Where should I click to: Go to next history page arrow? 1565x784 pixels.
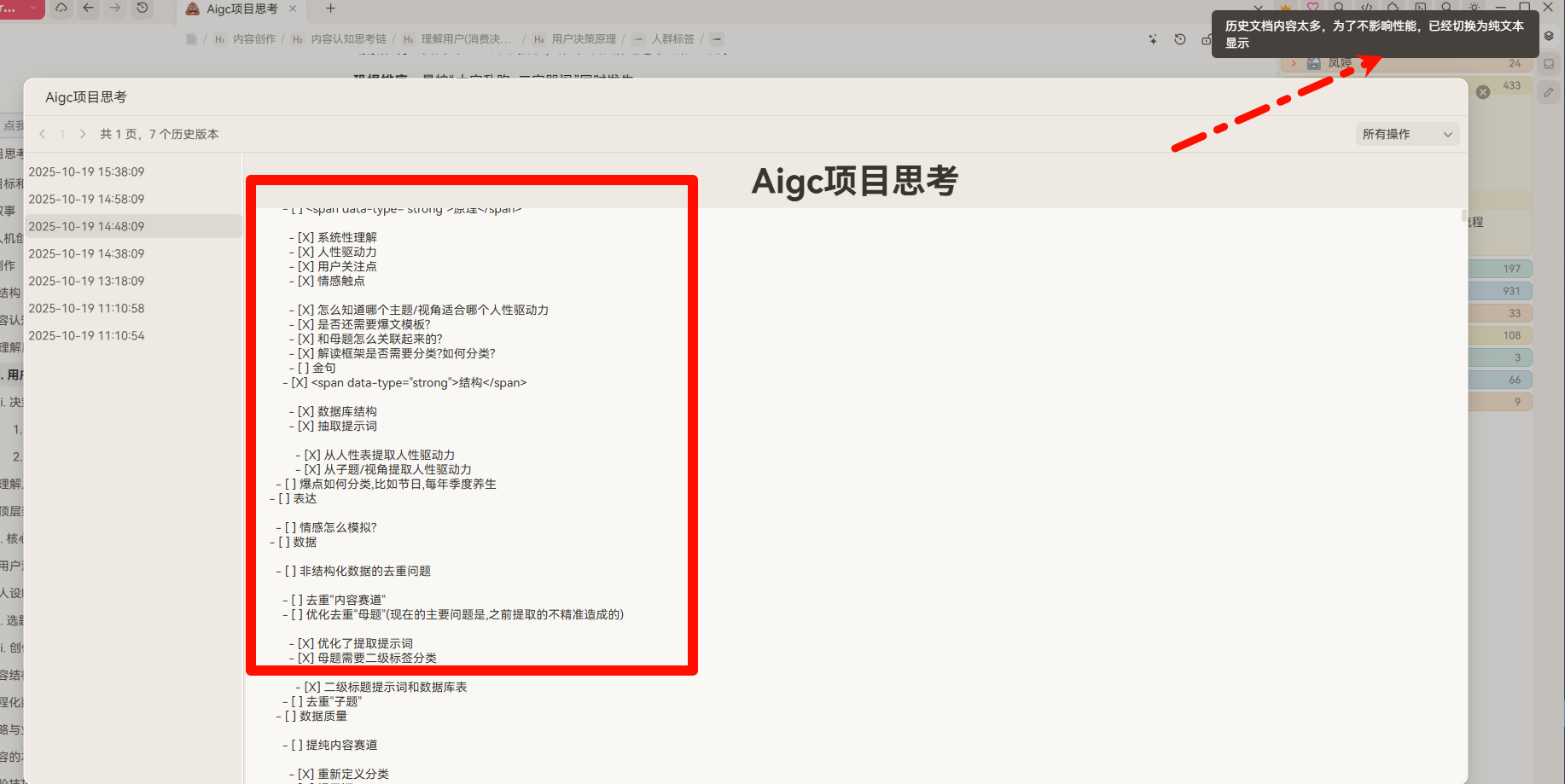coord(83,134)
